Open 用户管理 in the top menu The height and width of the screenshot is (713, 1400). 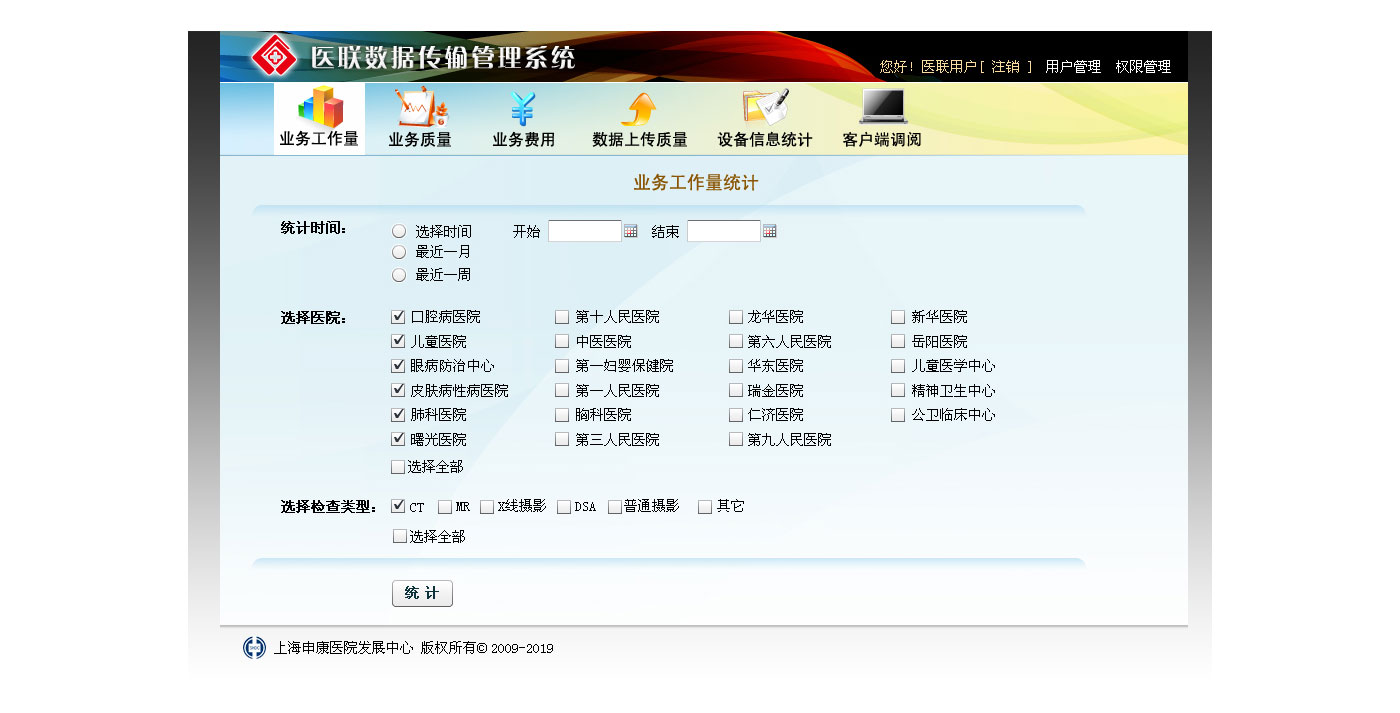point(1072,67)
